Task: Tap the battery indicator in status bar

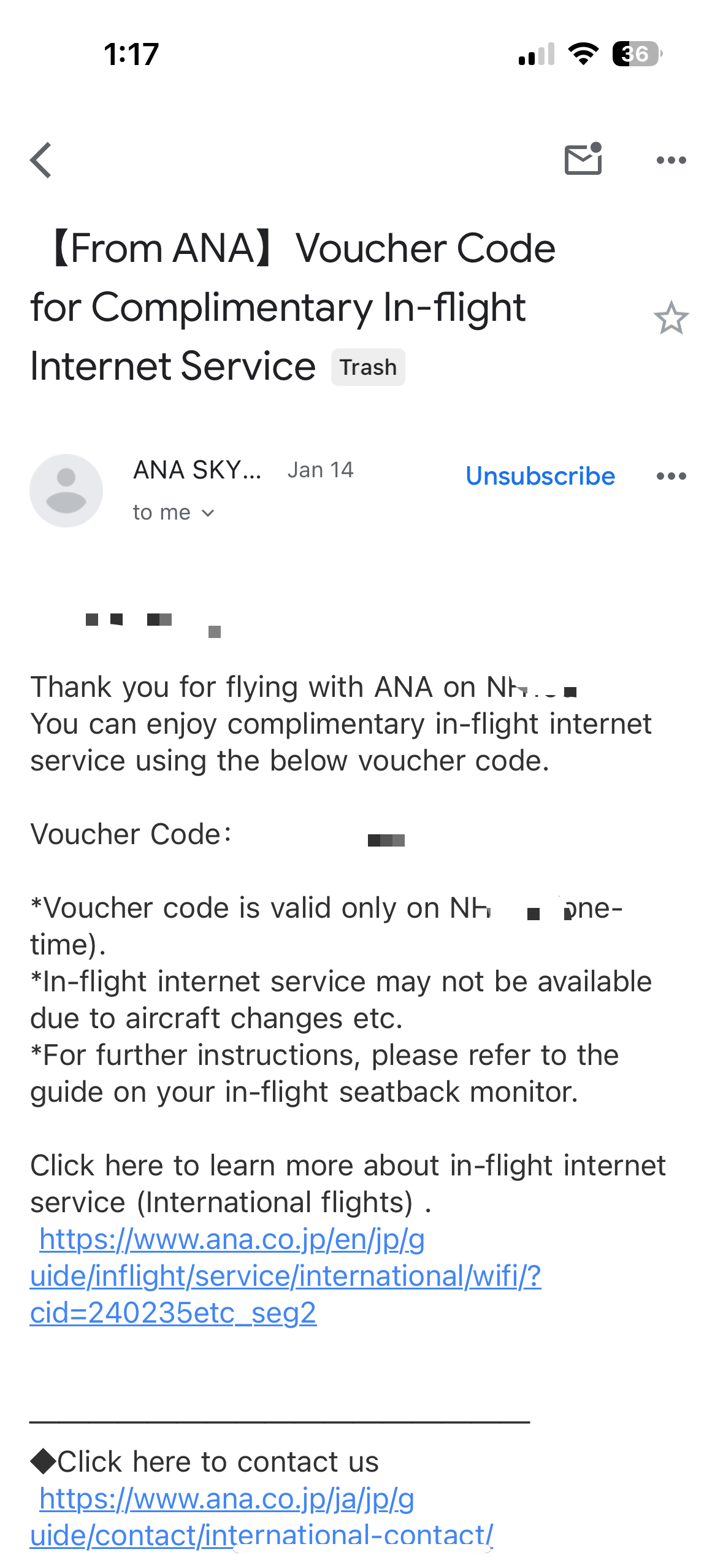Action: pos(637,54)
